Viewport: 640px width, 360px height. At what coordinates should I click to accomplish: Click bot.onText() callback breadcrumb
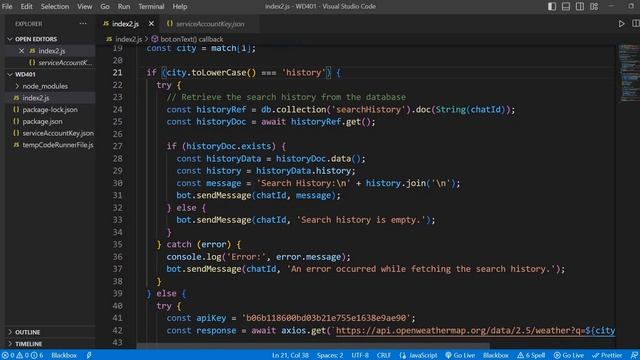coord(191,39)
